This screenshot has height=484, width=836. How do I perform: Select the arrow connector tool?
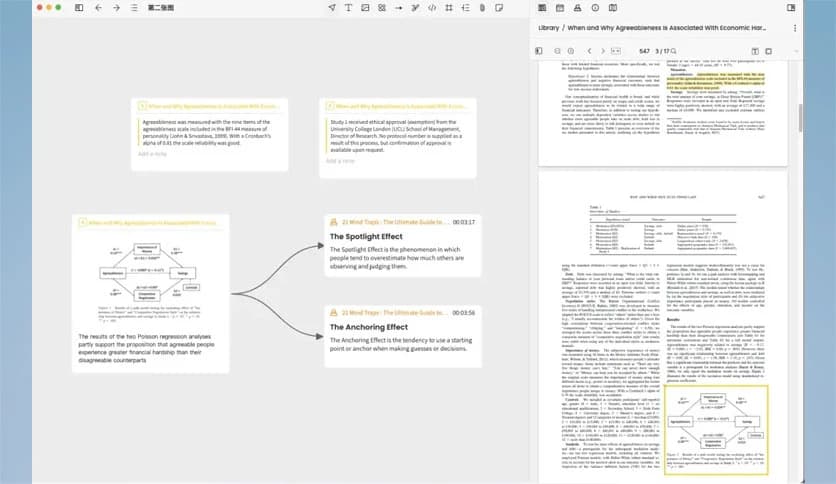tap(398, 7)
